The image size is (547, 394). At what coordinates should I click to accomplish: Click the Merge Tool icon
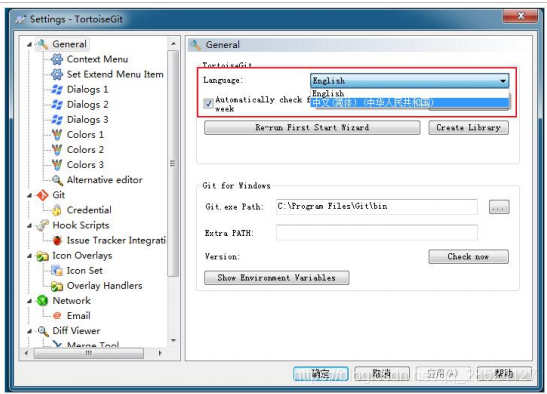pyautogui.click(x=57, y=344)
